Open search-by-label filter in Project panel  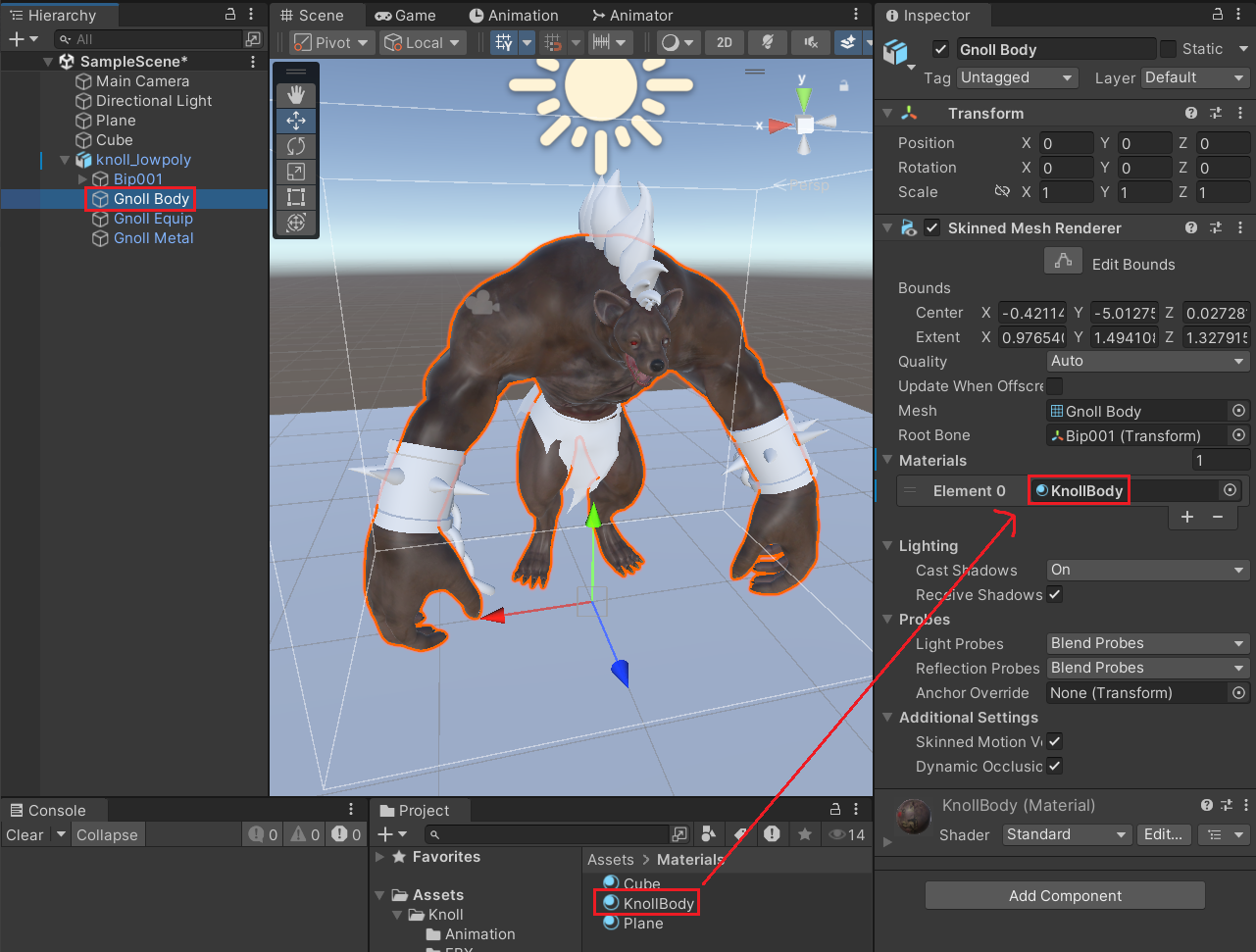pos(740,834)
